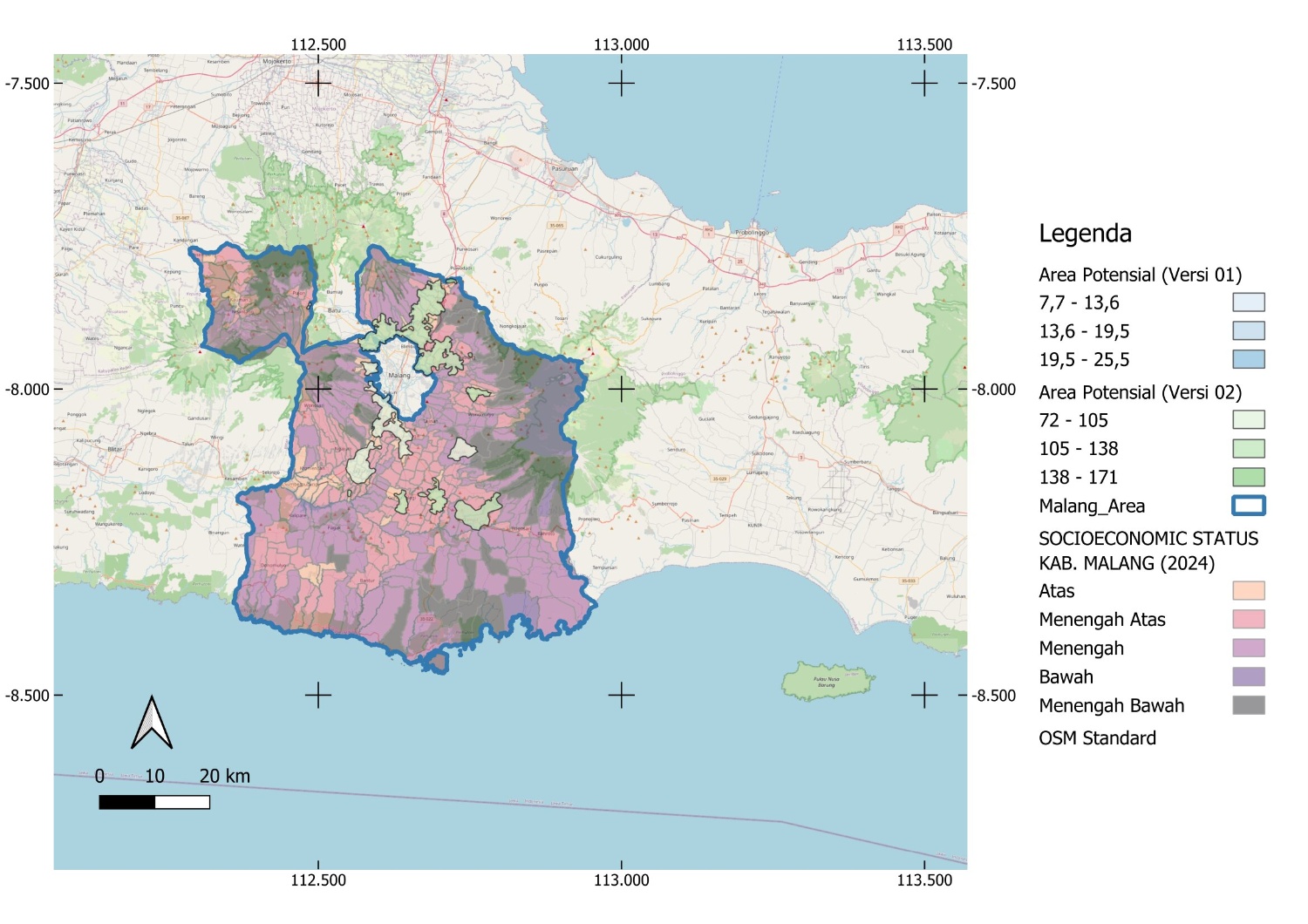Select the Area Potensial (Versi 02) heading
Viewport: 1308px width, 924px height.
(1140, 392)
